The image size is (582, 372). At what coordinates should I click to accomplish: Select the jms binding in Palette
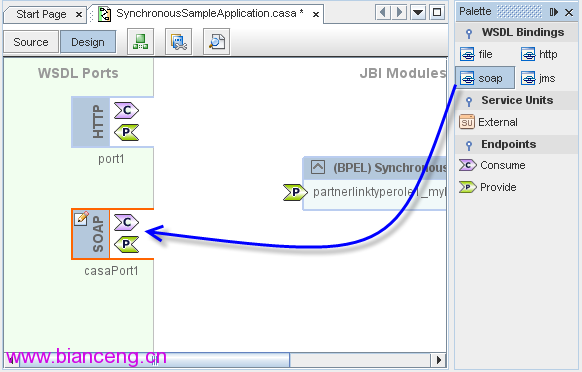tap(538, 78)
